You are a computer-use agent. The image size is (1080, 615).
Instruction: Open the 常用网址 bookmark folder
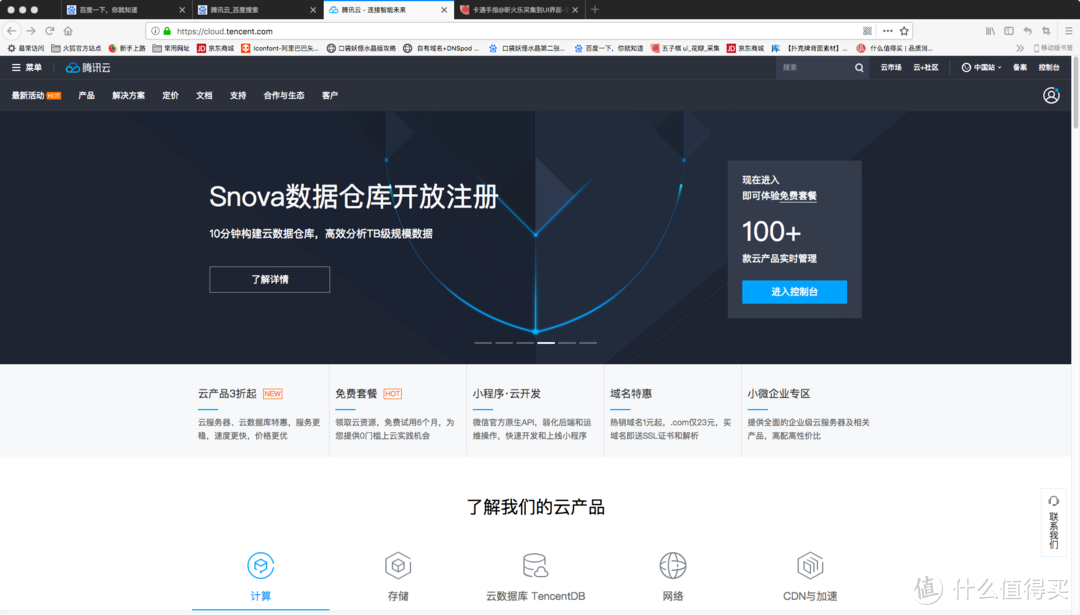click(x=171, y=48)
